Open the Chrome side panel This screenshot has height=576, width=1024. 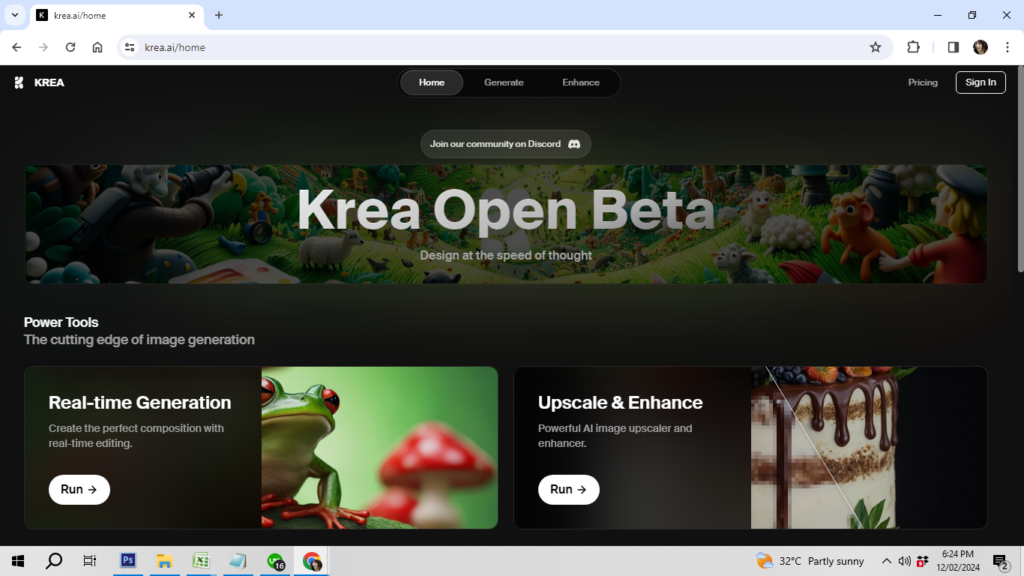point(953,47)
